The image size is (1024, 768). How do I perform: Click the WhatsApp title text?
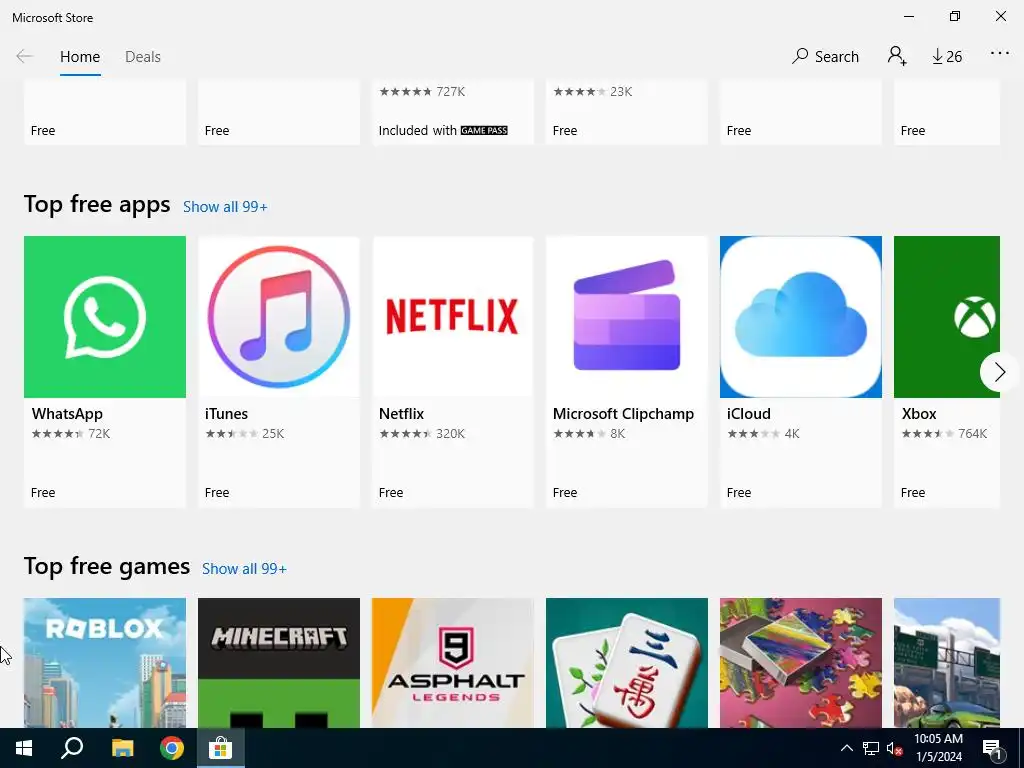pos(67,414)
